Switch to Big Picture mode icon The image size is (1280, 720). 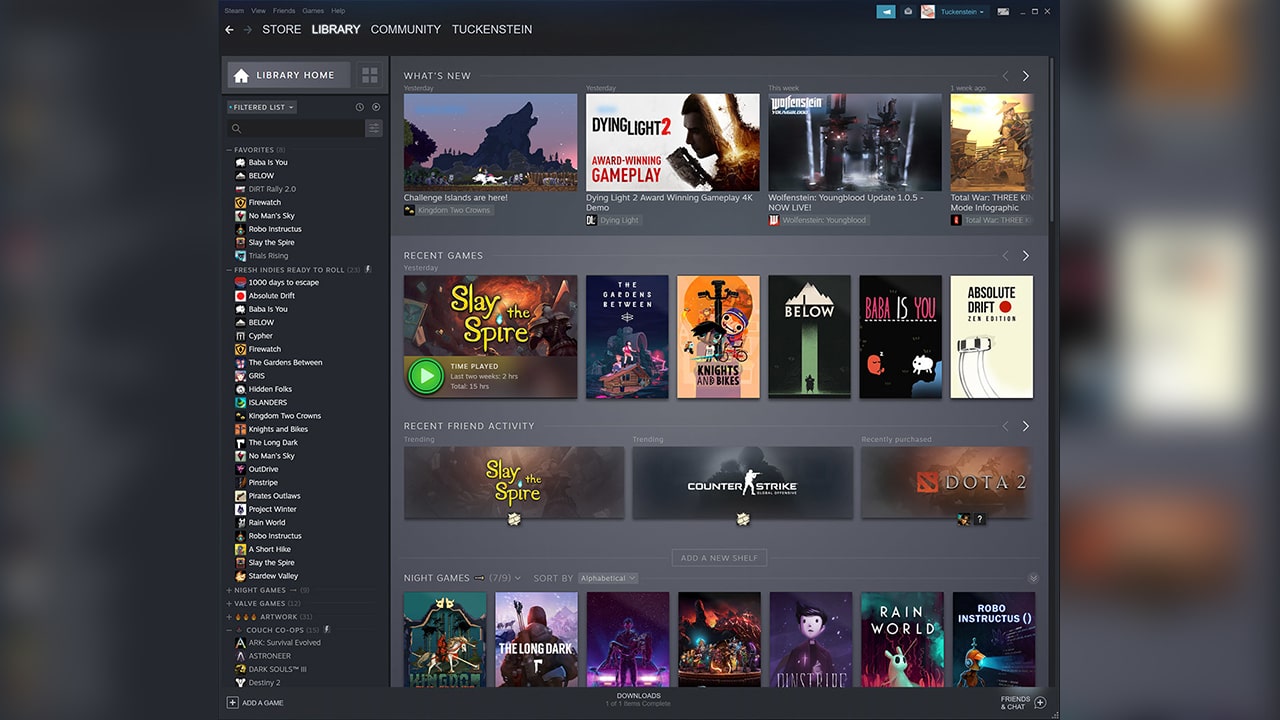pyautogui.click(x=1003, y=12)
